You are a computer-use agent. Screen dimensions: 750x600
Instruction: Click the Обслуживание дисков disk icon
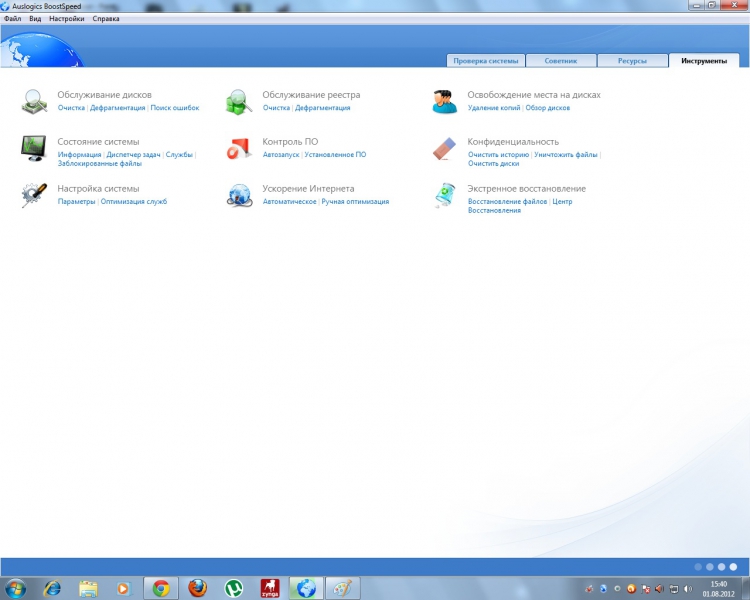[x=33, y=101]
